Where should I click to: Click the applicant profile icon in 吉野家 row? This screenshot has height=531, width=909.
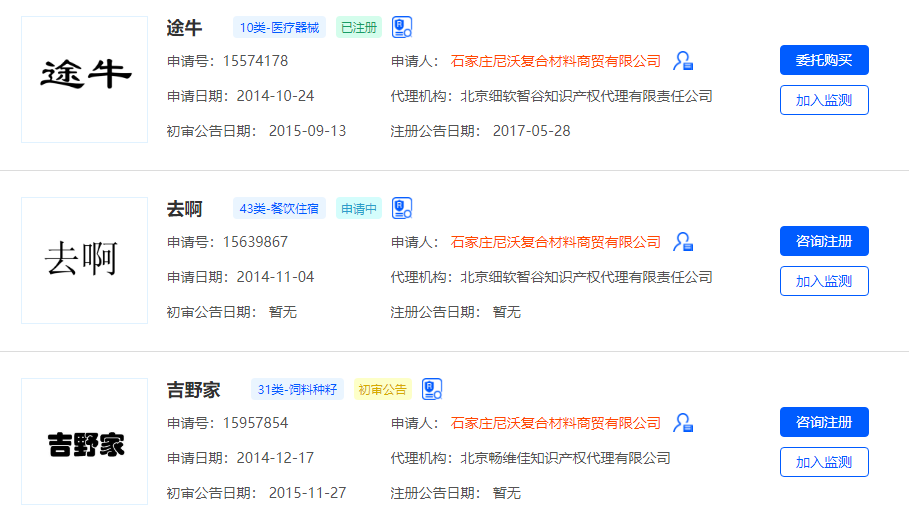(x=683, y=423)
